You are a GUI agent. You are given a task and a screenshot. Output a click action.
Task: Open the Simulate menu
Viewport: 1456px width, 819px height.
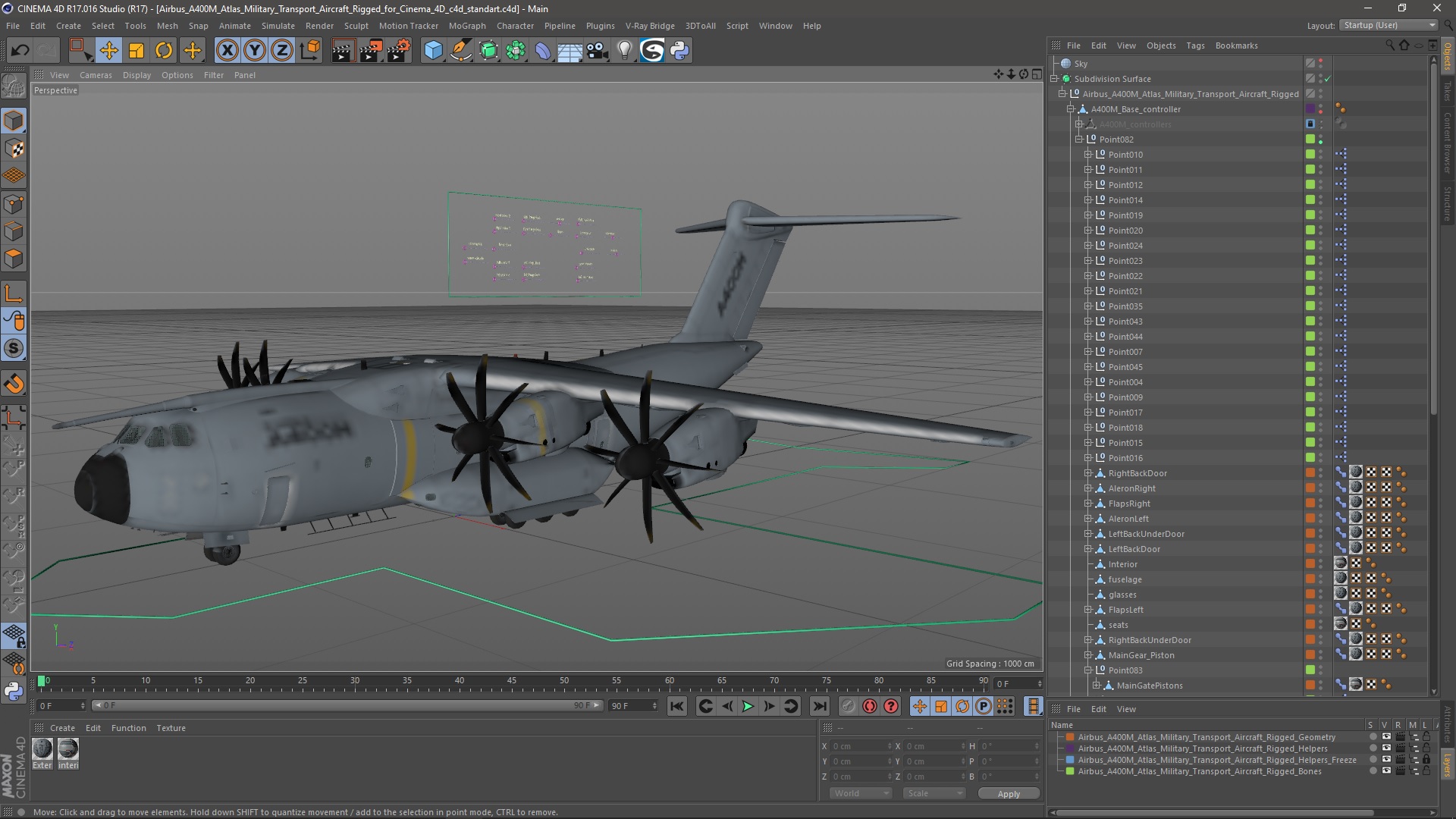click(278, 26)
